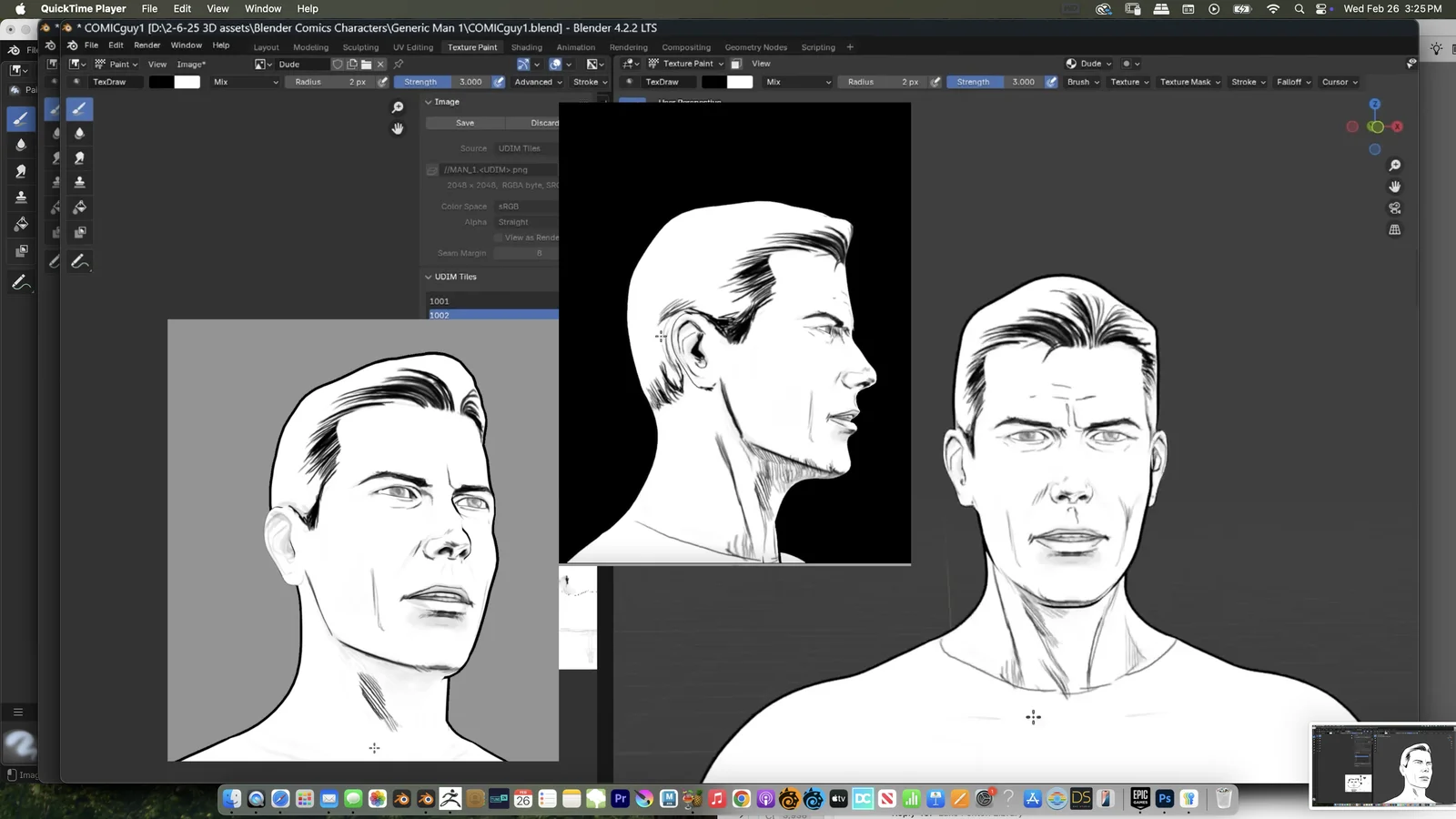
Task: Open the Render menu in Blender
Action: coord(147,45)
